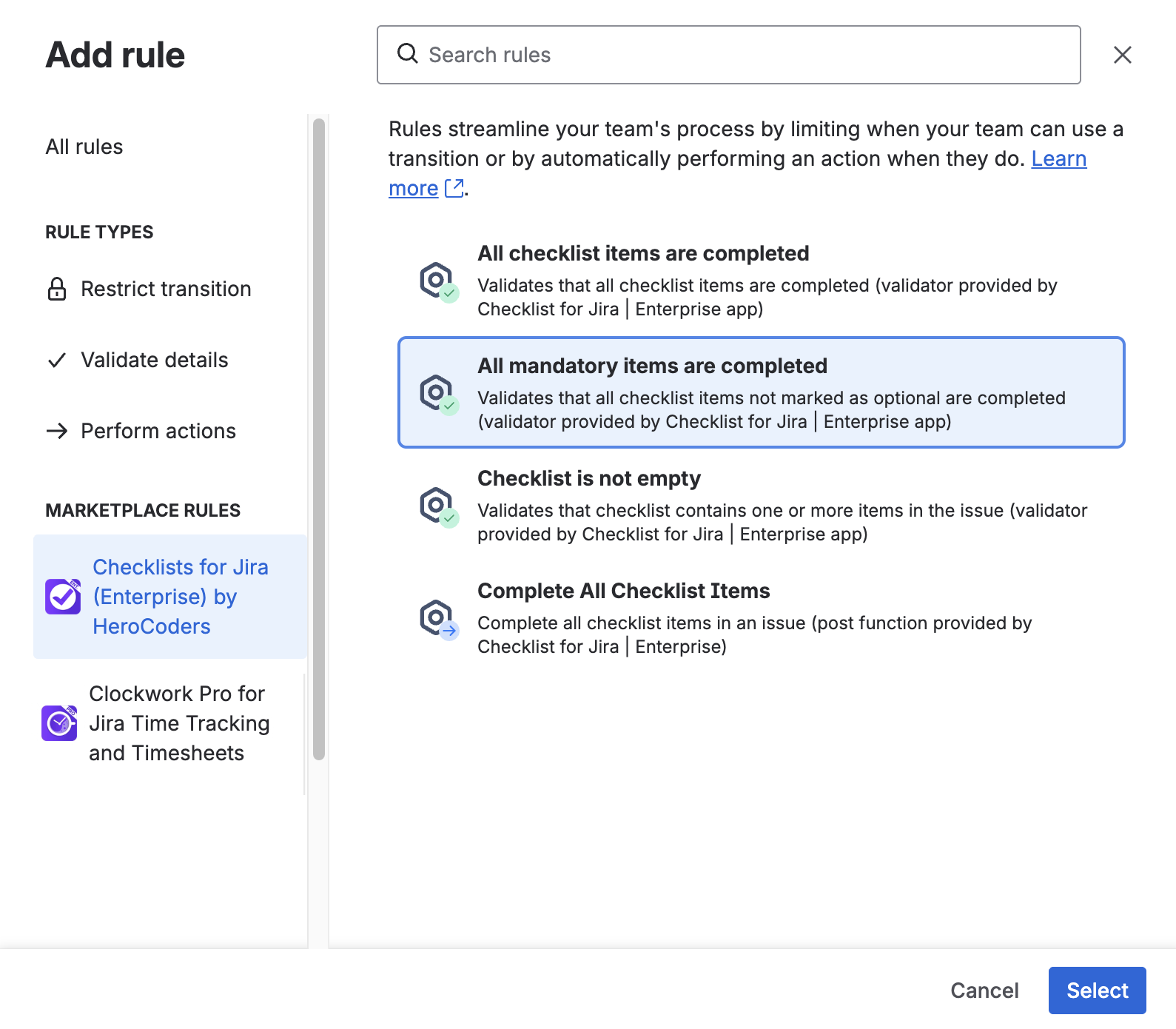Click the All checklist items completed icon

[439, 281]
